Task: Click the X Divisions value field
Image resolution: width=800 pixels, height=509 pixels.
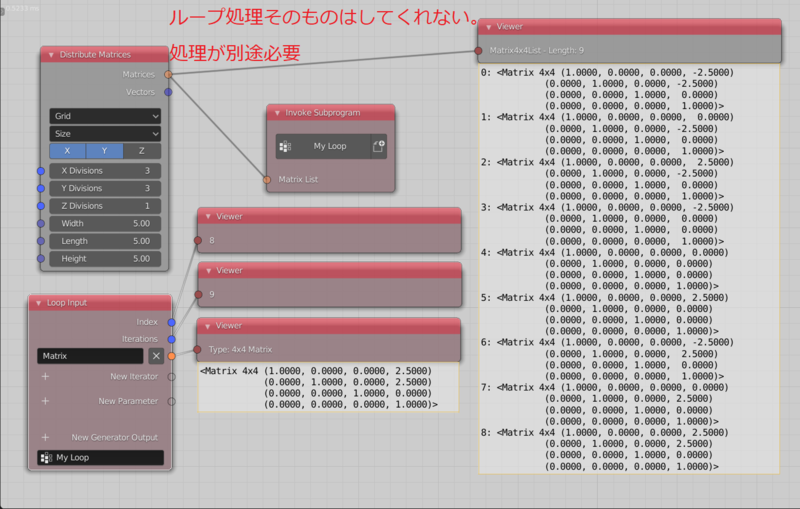Action: click(105, 171)
